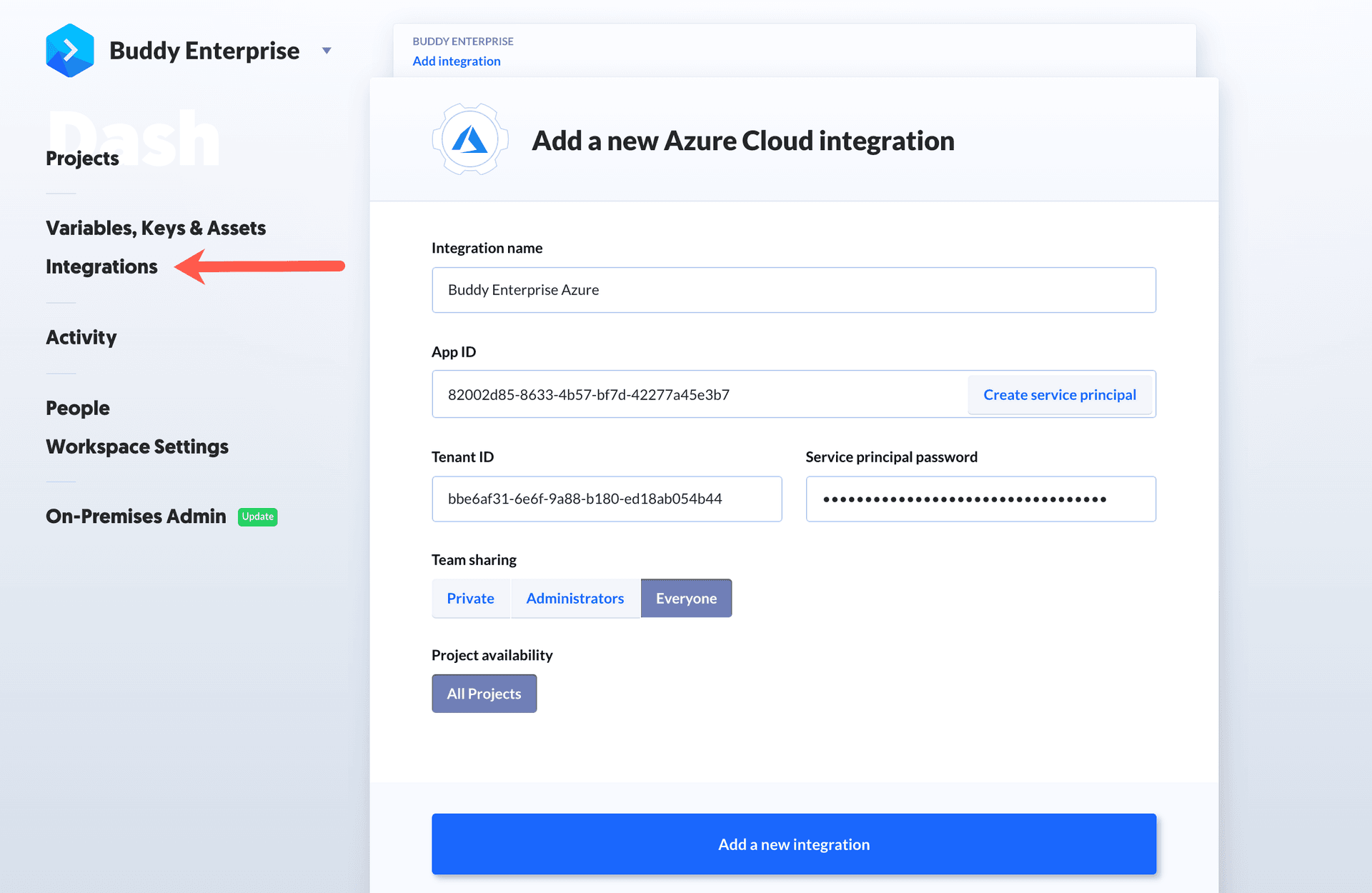Click the Add integration breadcrumb link
The image size is (1372, 893).
pos(456,61)
